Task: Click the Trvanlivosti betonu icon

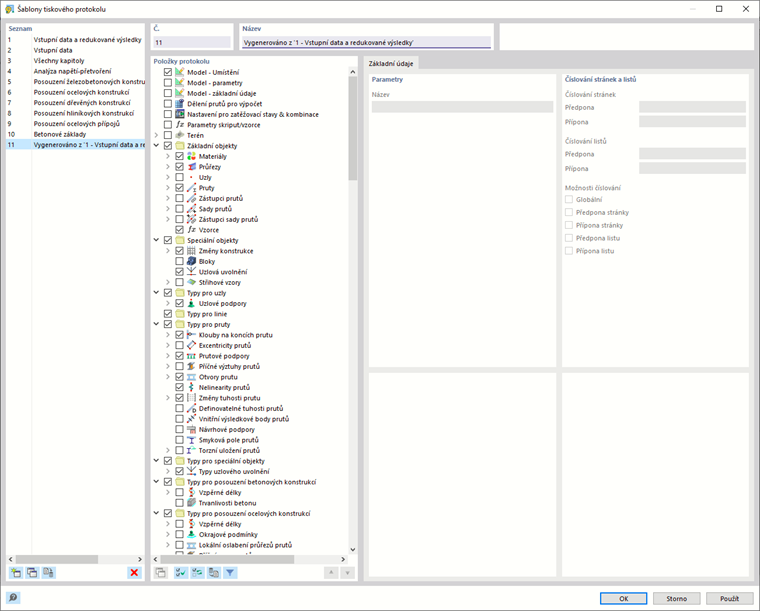Action: click(191, 503)
